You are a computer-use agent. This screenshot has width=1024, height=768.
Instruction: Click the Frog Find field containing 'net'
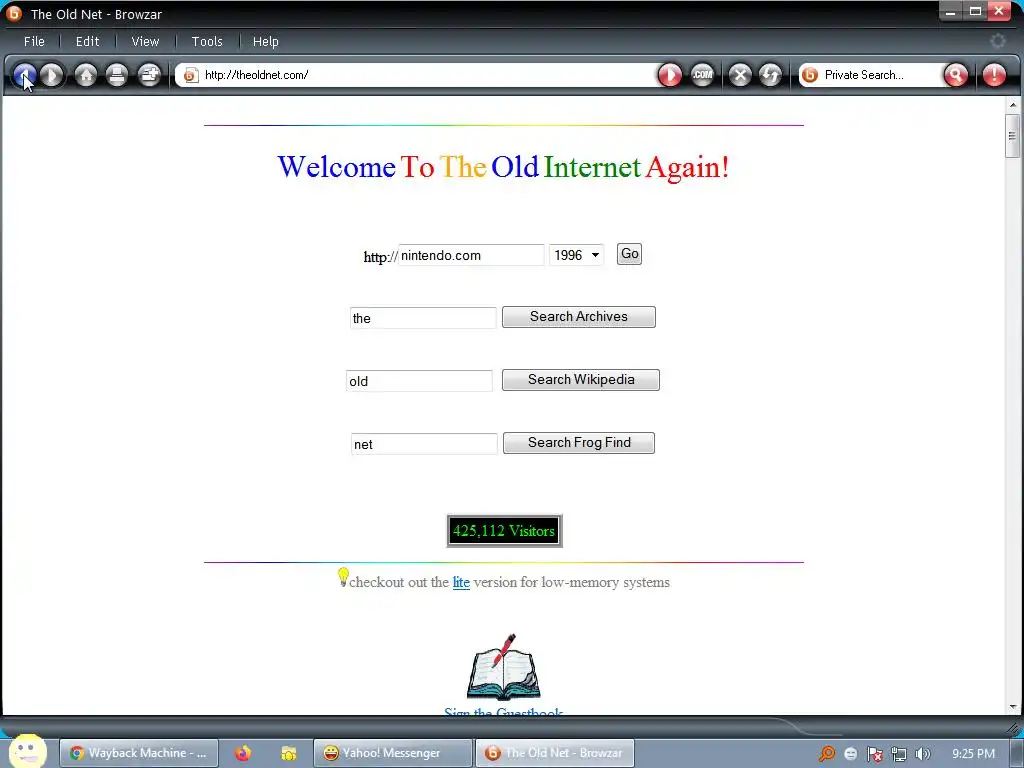pos(424,444)
